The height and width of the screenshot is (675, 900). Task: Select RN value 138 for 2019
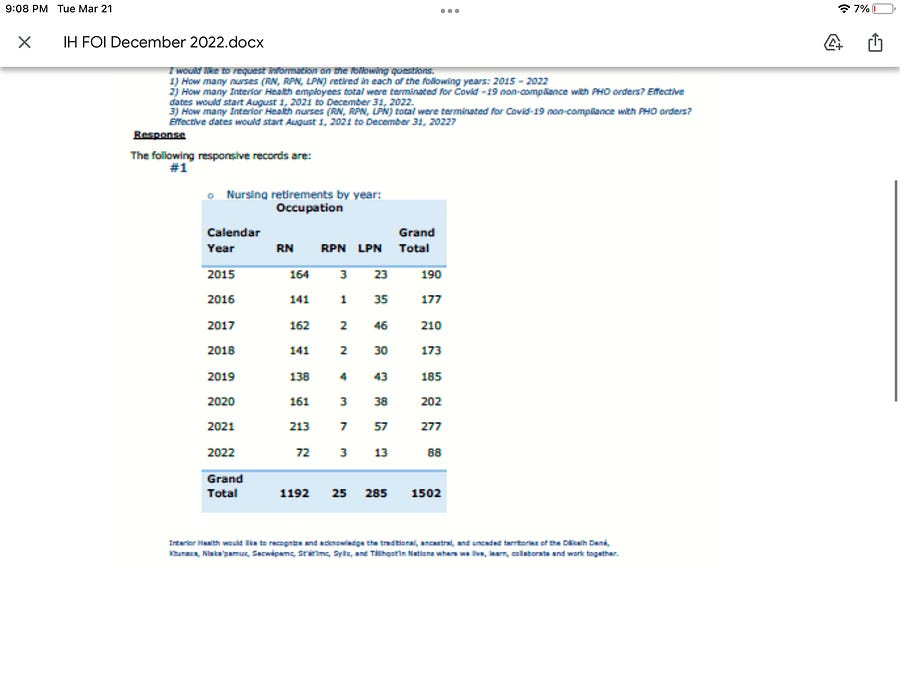[x=299, y=377]
